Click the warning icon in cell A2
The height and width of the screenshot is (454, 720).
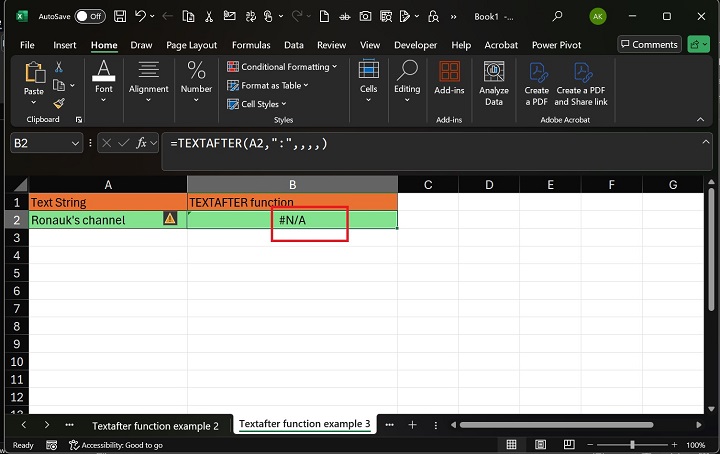coord(170,219)
